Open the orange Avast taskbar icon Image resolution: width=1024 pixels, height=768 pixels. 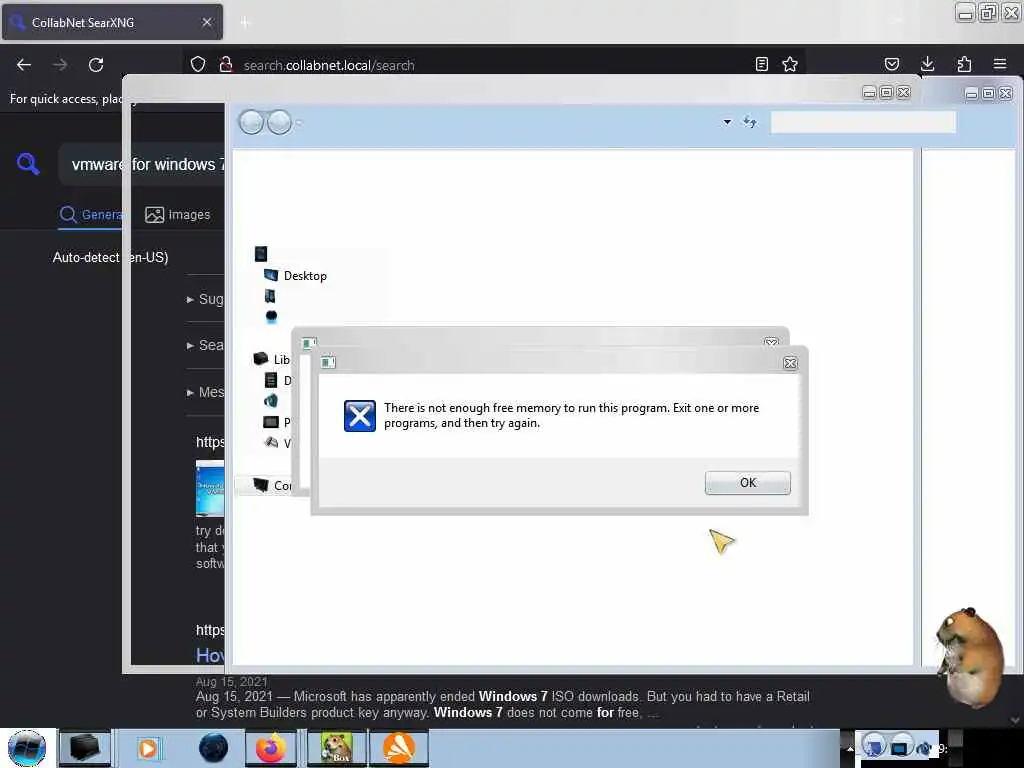coord(398,748)
